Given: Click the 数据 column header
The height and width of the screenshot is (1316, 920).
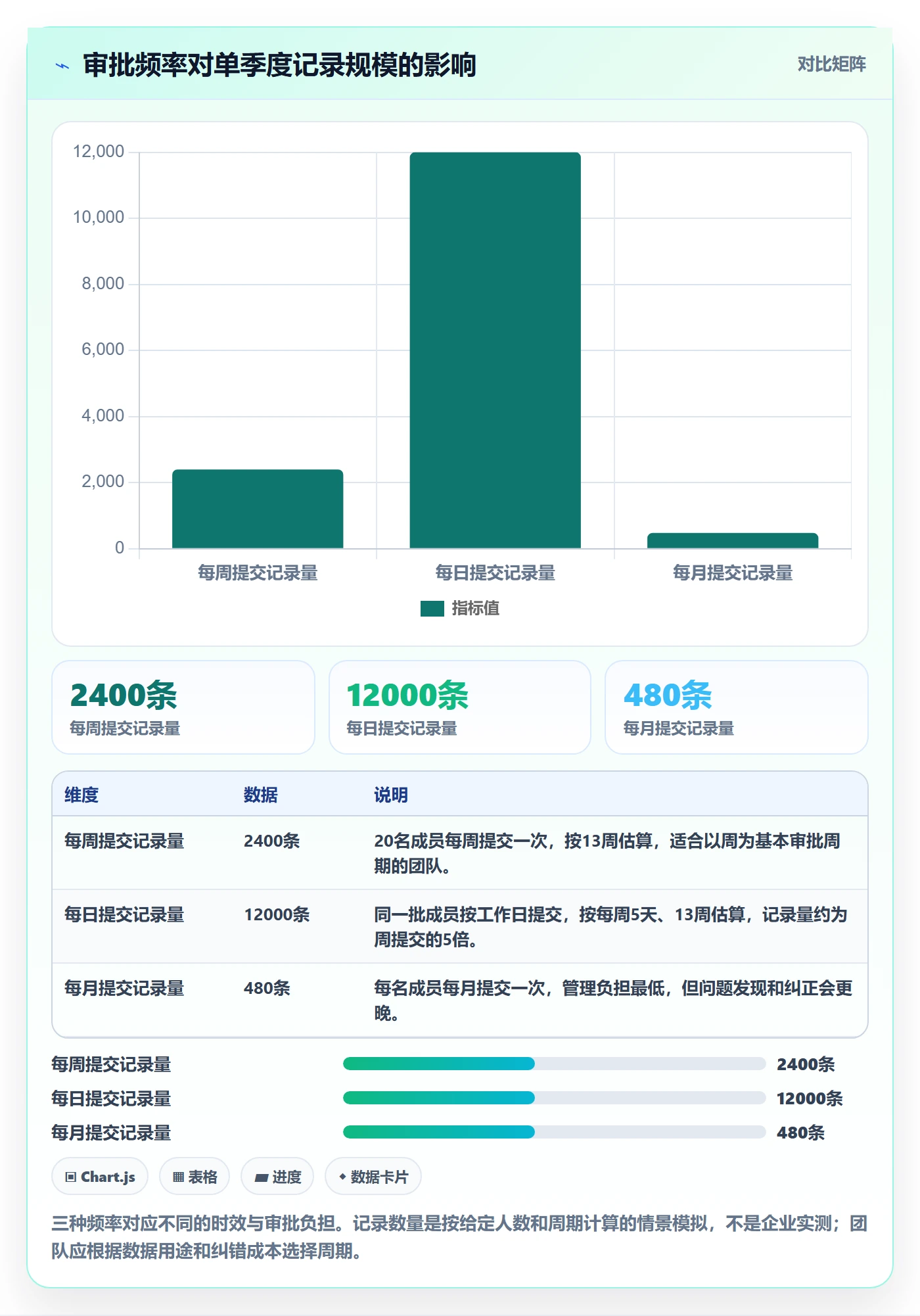Looking at the screenshot, I should [x=261, y=795].
